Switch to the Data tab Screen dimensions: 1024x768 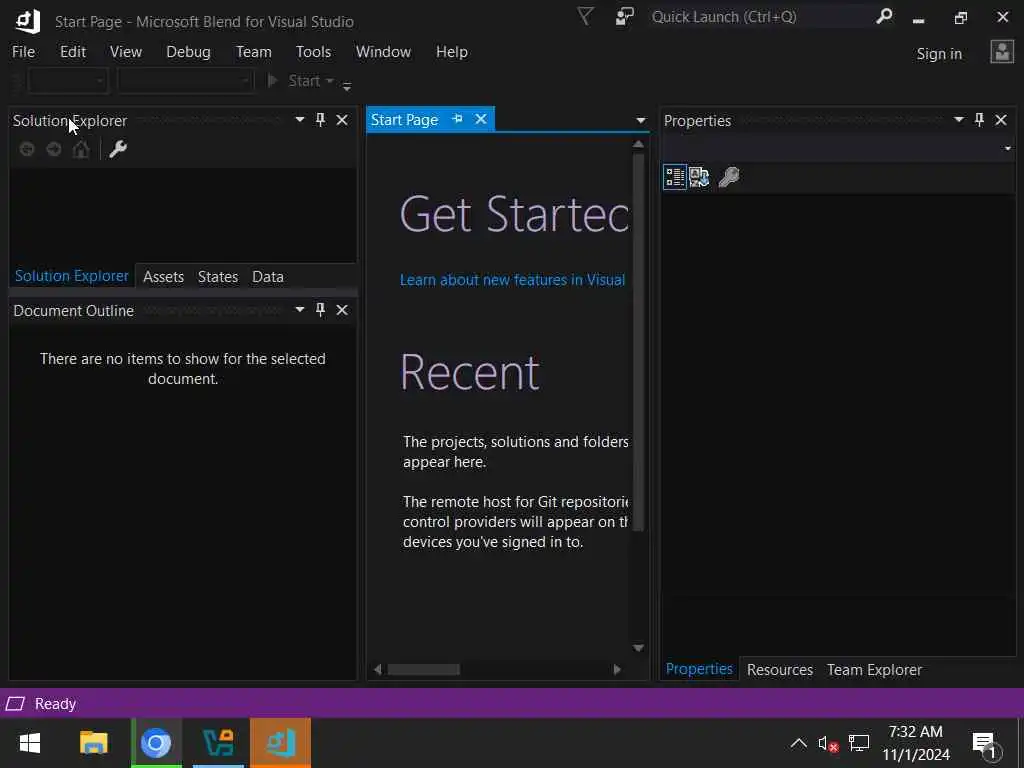coord(268,277)
